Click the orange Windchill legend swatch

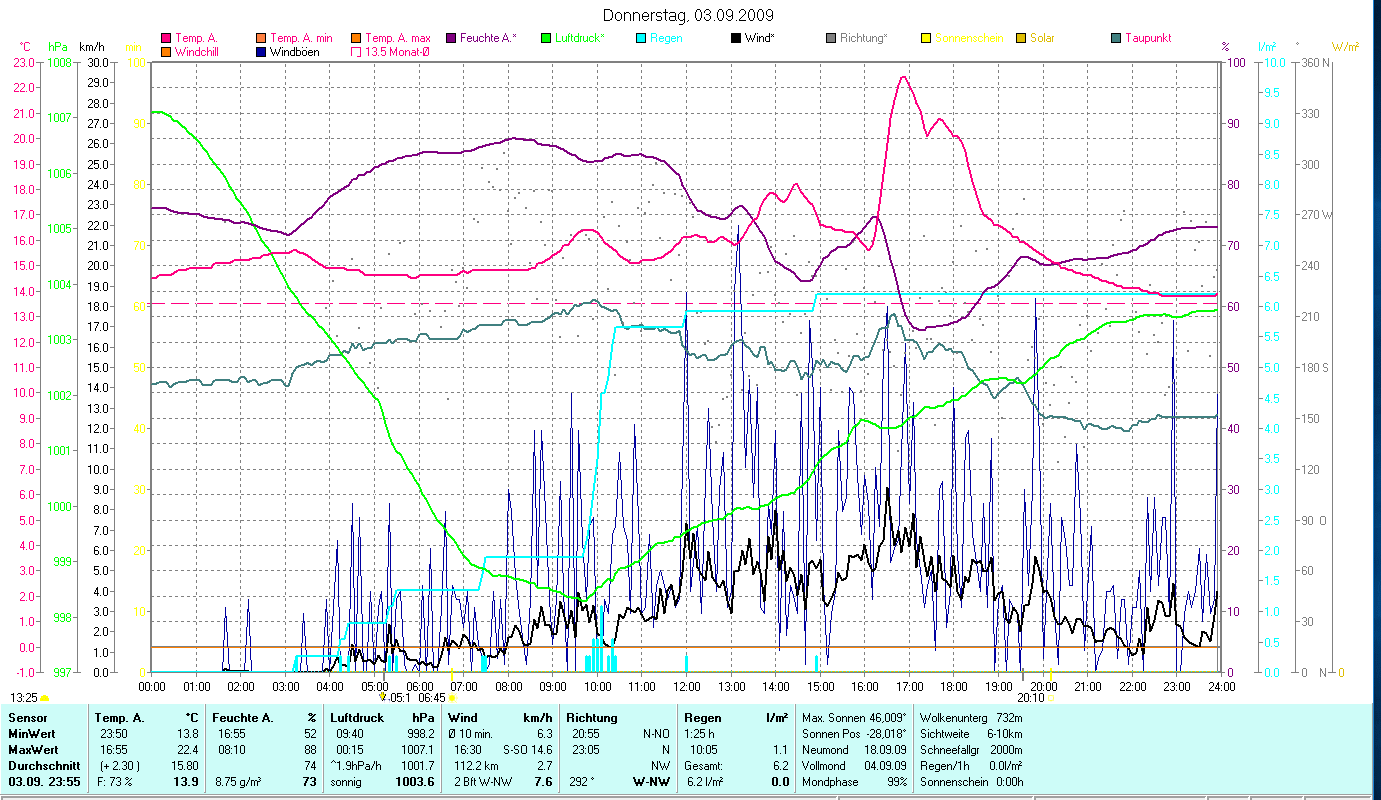tap(166, 52)
